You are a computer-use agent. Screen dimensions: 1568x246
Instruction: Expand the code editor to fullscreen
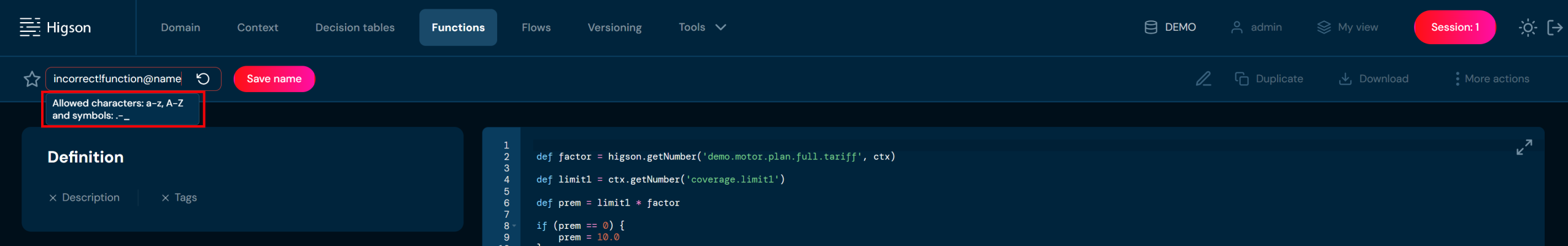click(x=1524, y=147)
